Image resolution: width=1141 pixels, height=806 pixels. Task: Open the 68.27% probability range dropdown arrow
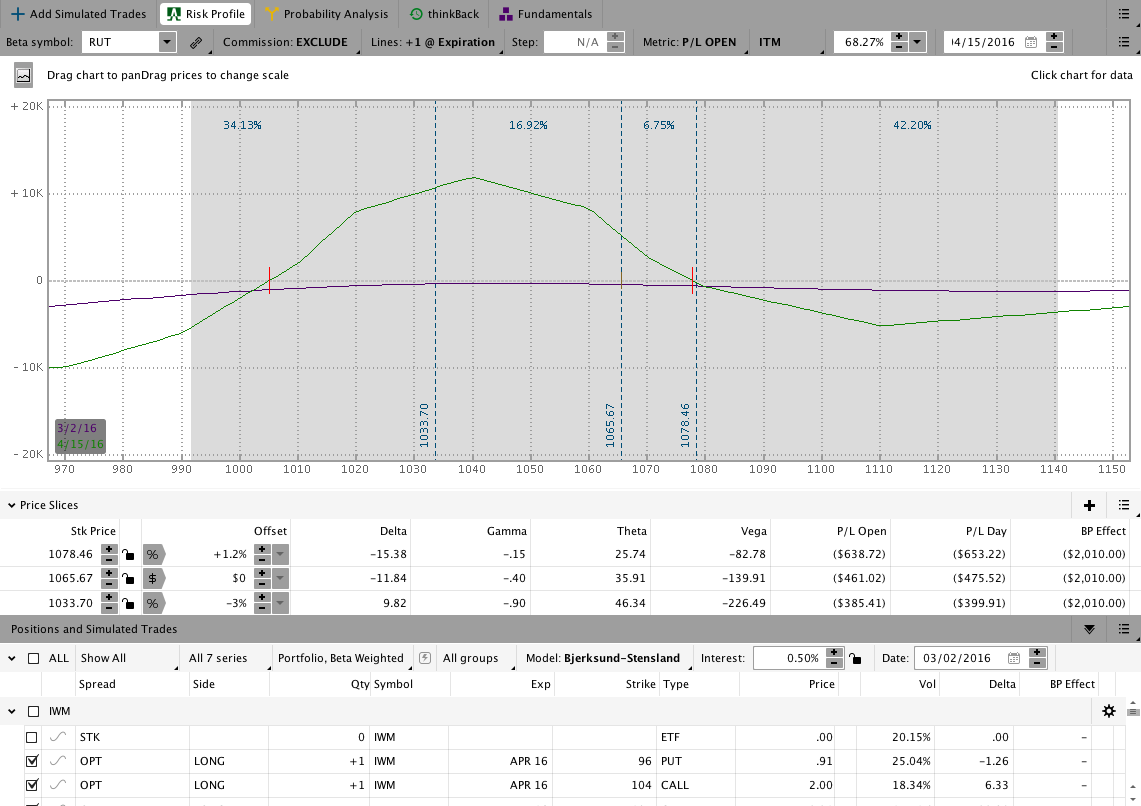tap(917, 42)
